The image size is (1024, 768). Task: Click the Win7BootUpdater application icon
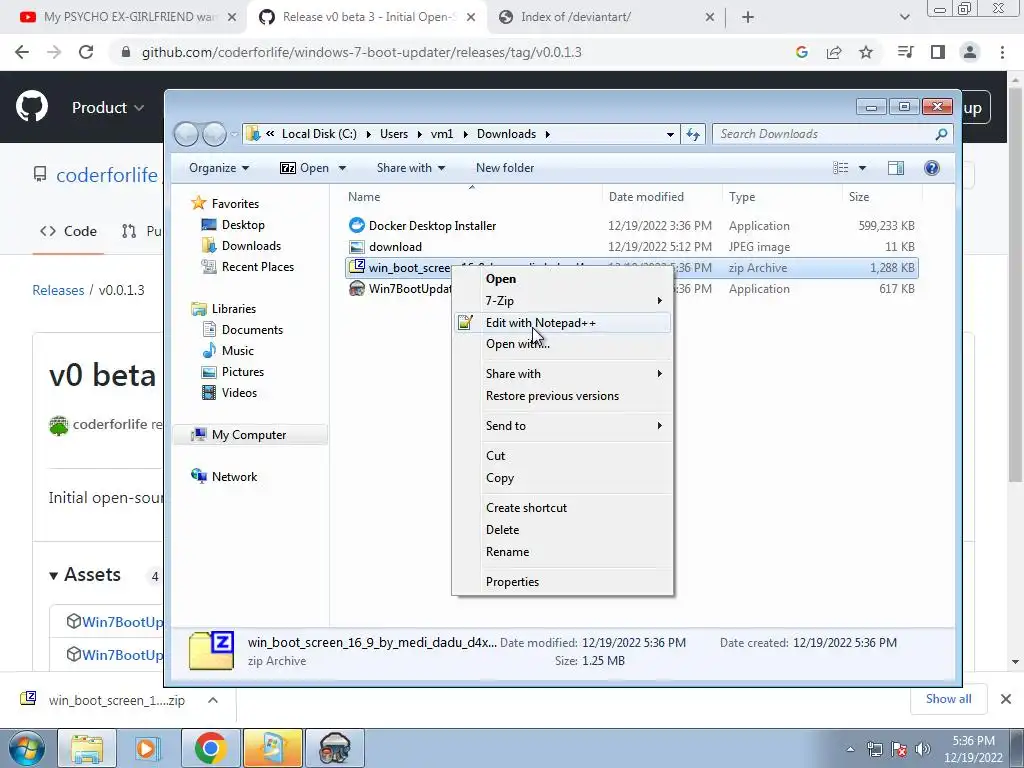(357, 289)
